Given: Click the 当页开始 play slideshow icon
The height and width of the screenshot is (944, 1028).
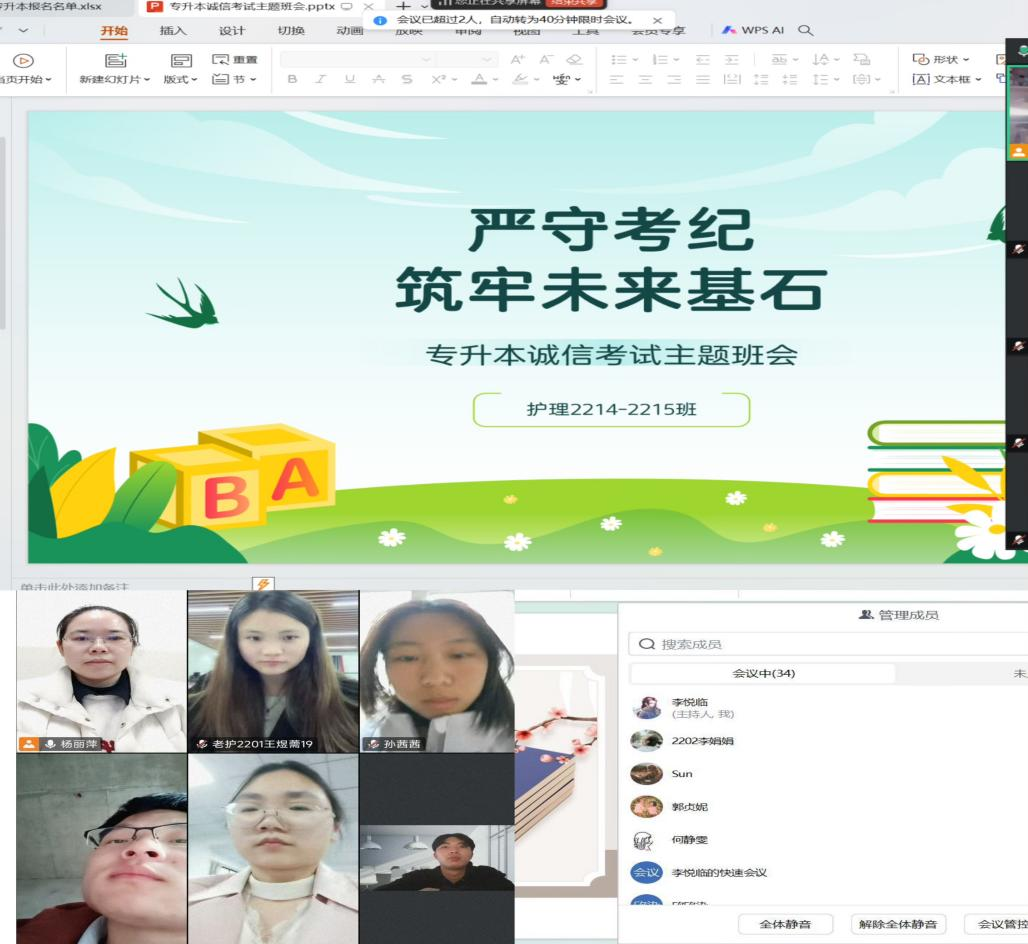Looking at the screenshot, I should click(x=22, y=59).
